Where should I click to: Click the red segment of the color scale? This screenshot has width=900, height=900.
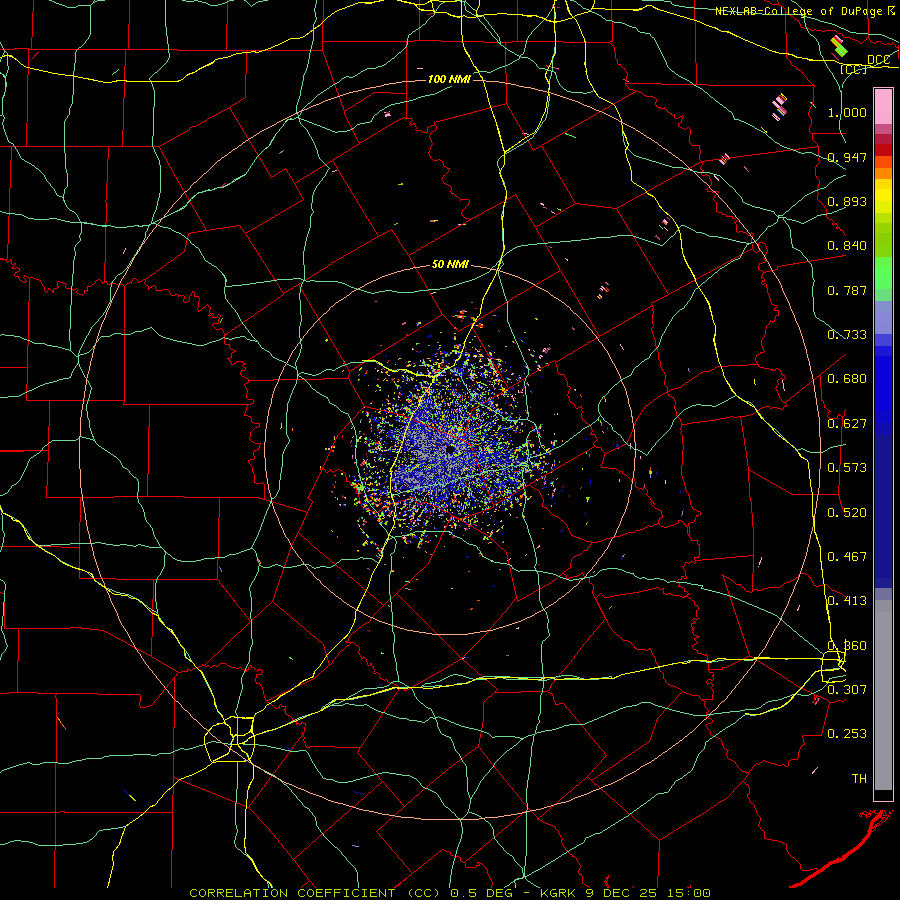point(883,150)
